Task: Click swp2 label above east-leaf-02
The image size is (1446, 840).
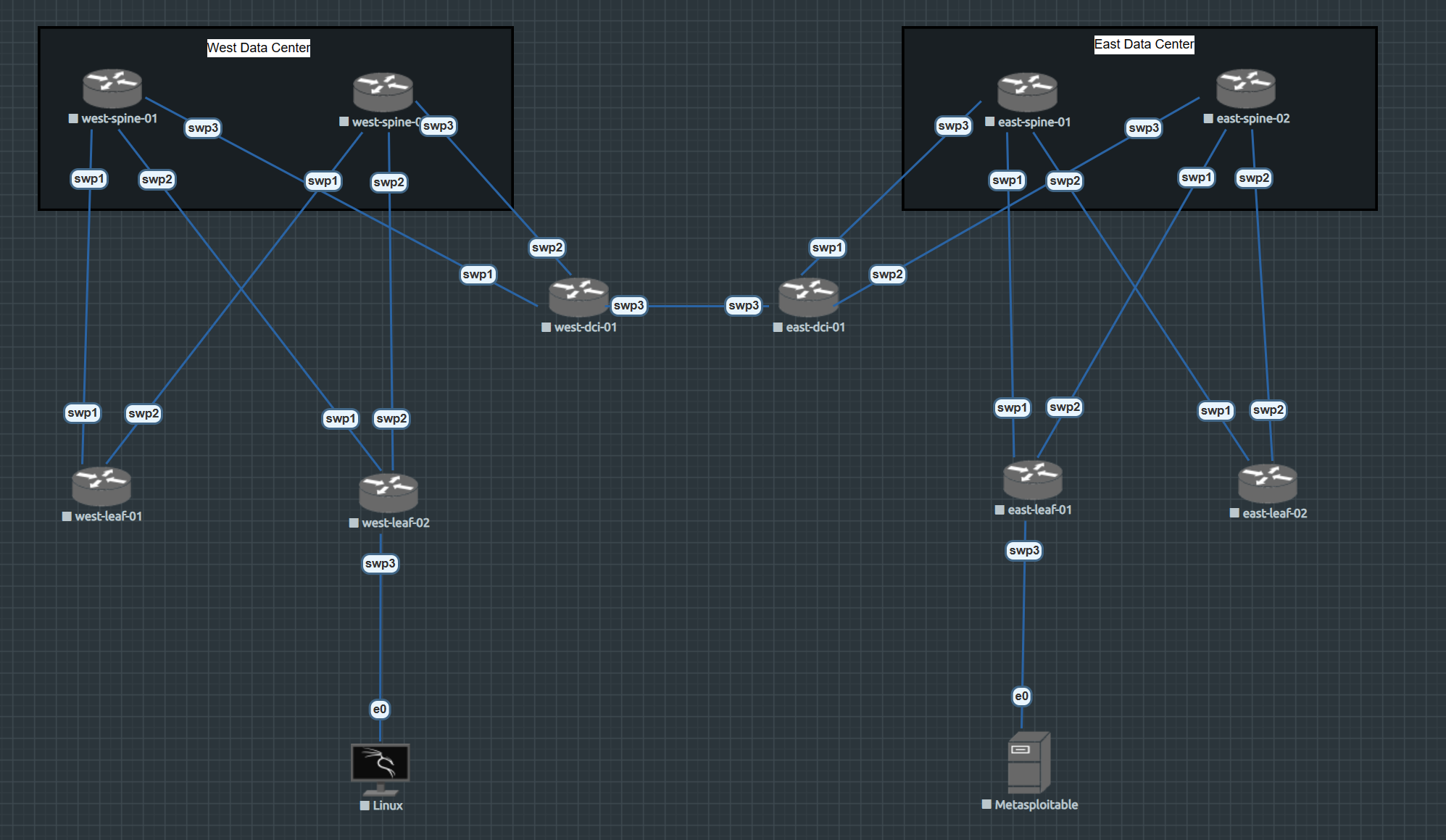Action: (x=1268, y=409)
